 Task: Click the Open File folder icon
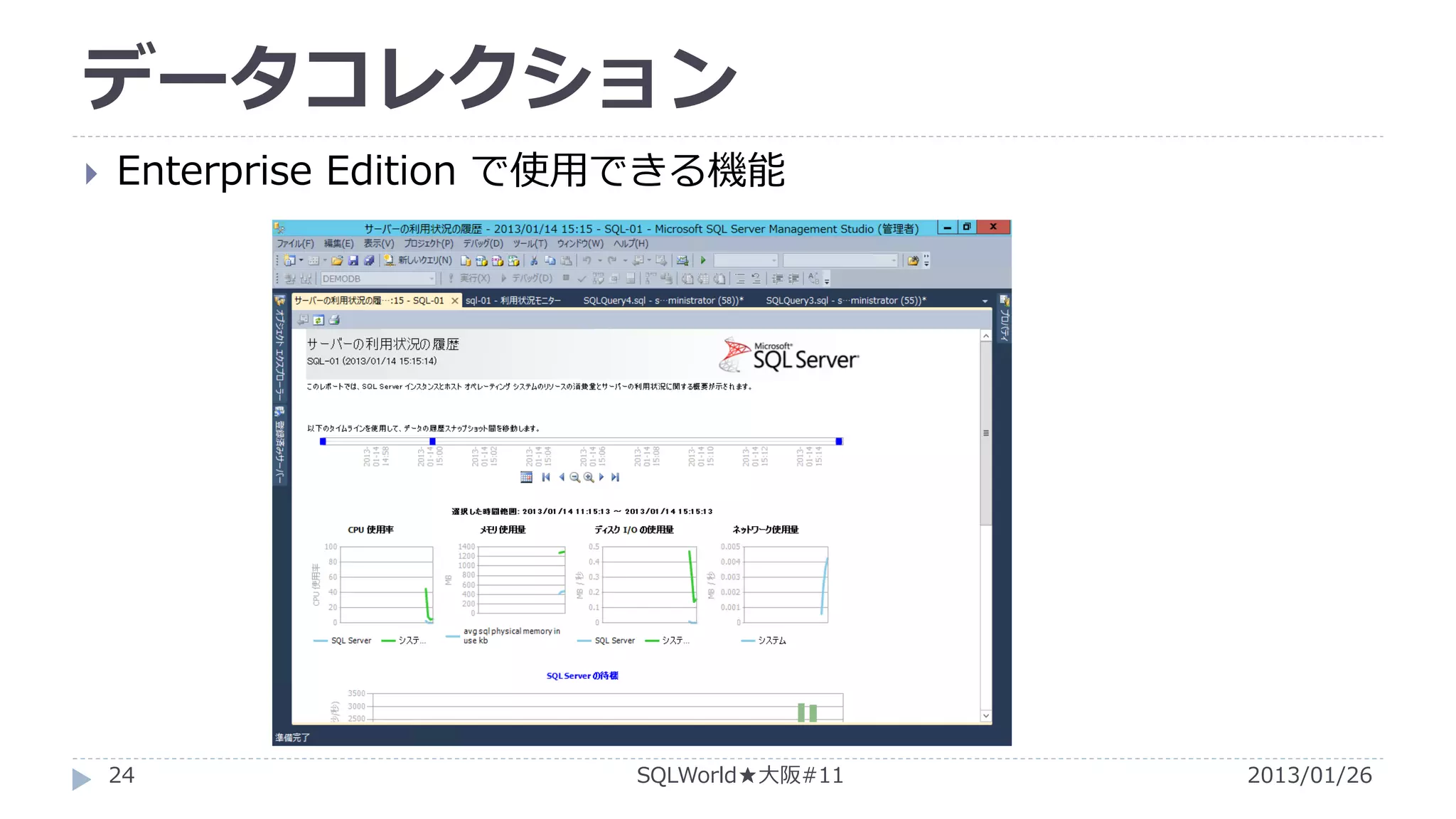tap(337, 261)
